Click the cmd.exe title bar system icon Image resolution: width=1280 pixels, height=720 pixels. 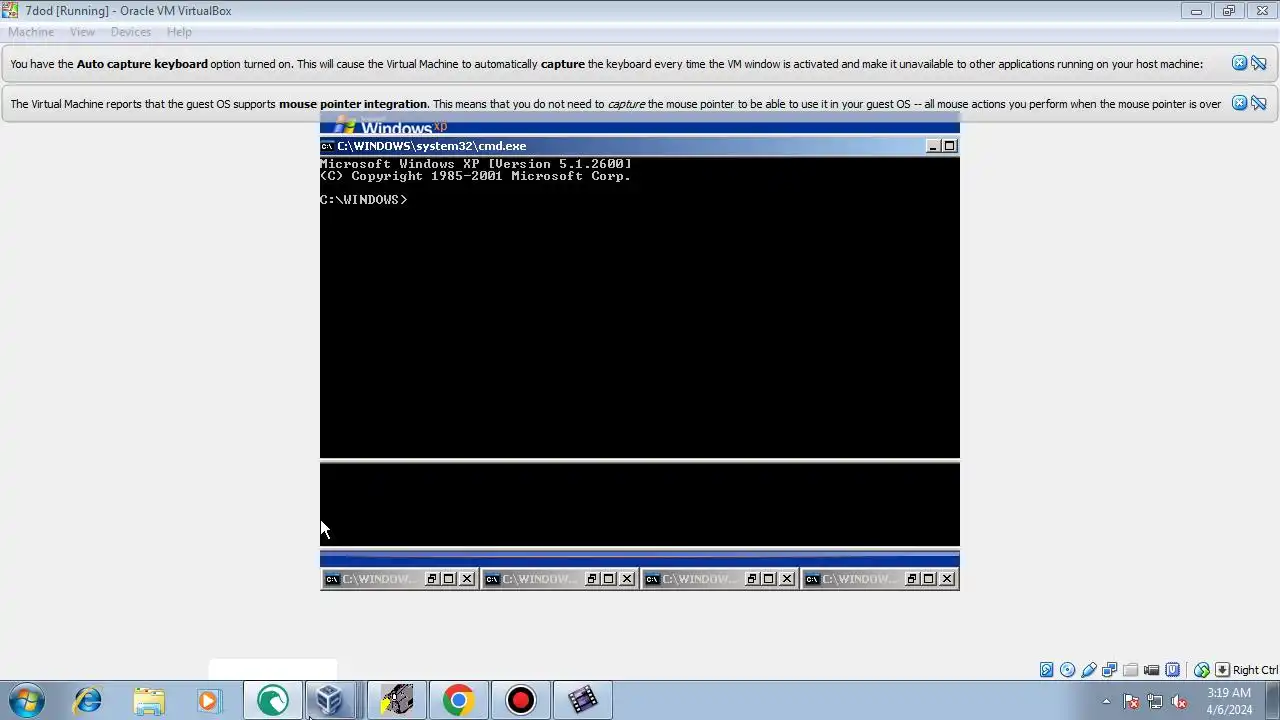[327, 146]
